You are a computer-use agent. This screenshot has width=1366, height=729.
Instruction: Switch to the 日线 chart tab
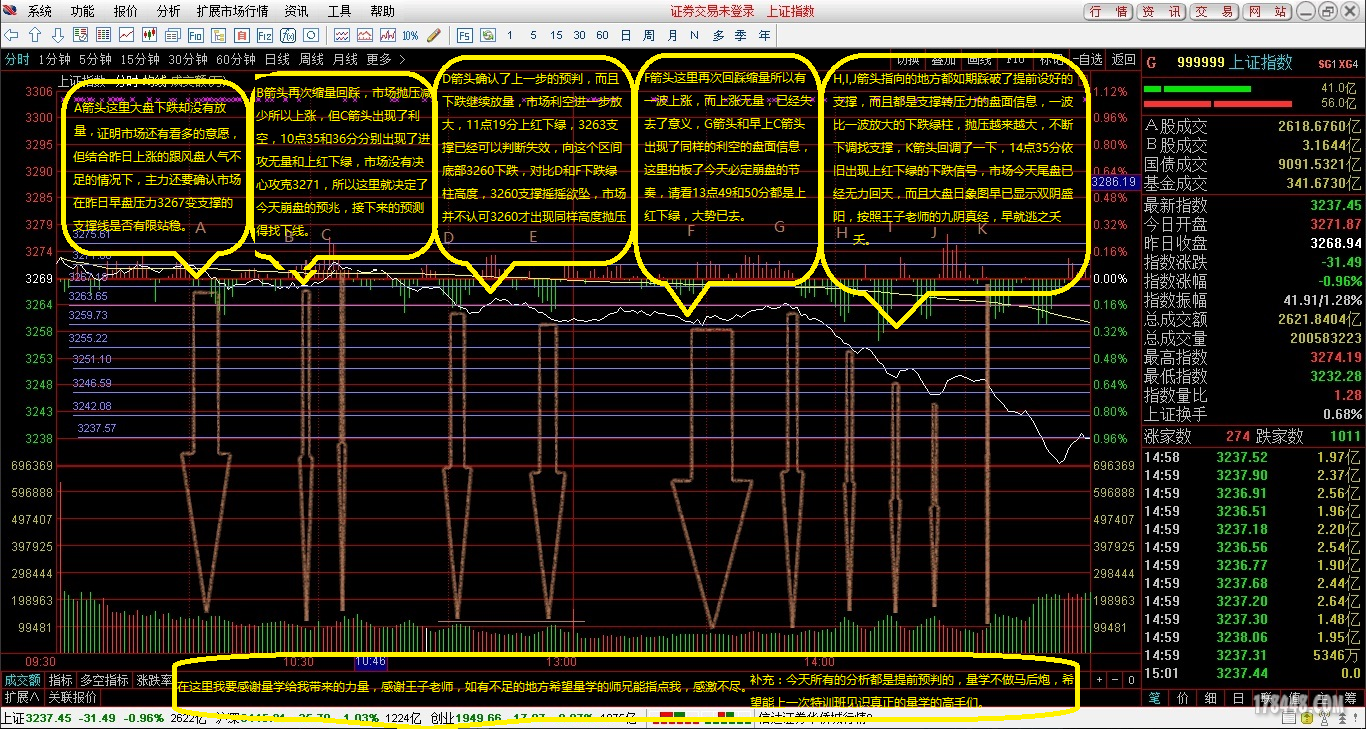click(278, 59)
